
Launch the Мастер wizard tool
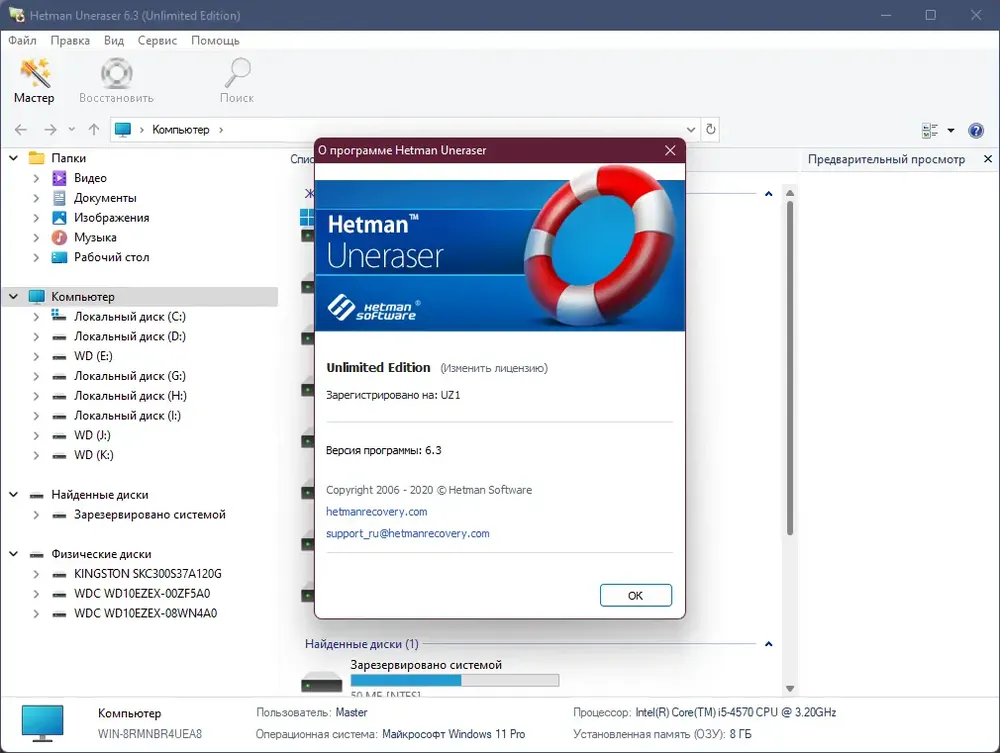(34, 80)
